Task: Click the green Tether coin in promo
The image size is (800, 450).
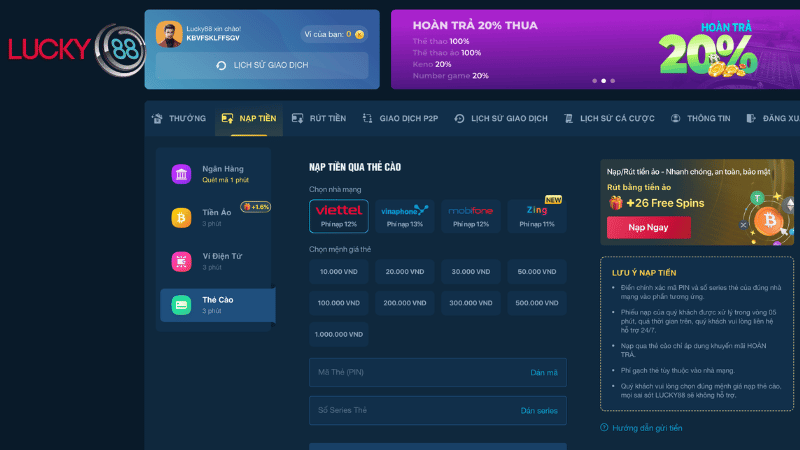Action: coord(758,197)
